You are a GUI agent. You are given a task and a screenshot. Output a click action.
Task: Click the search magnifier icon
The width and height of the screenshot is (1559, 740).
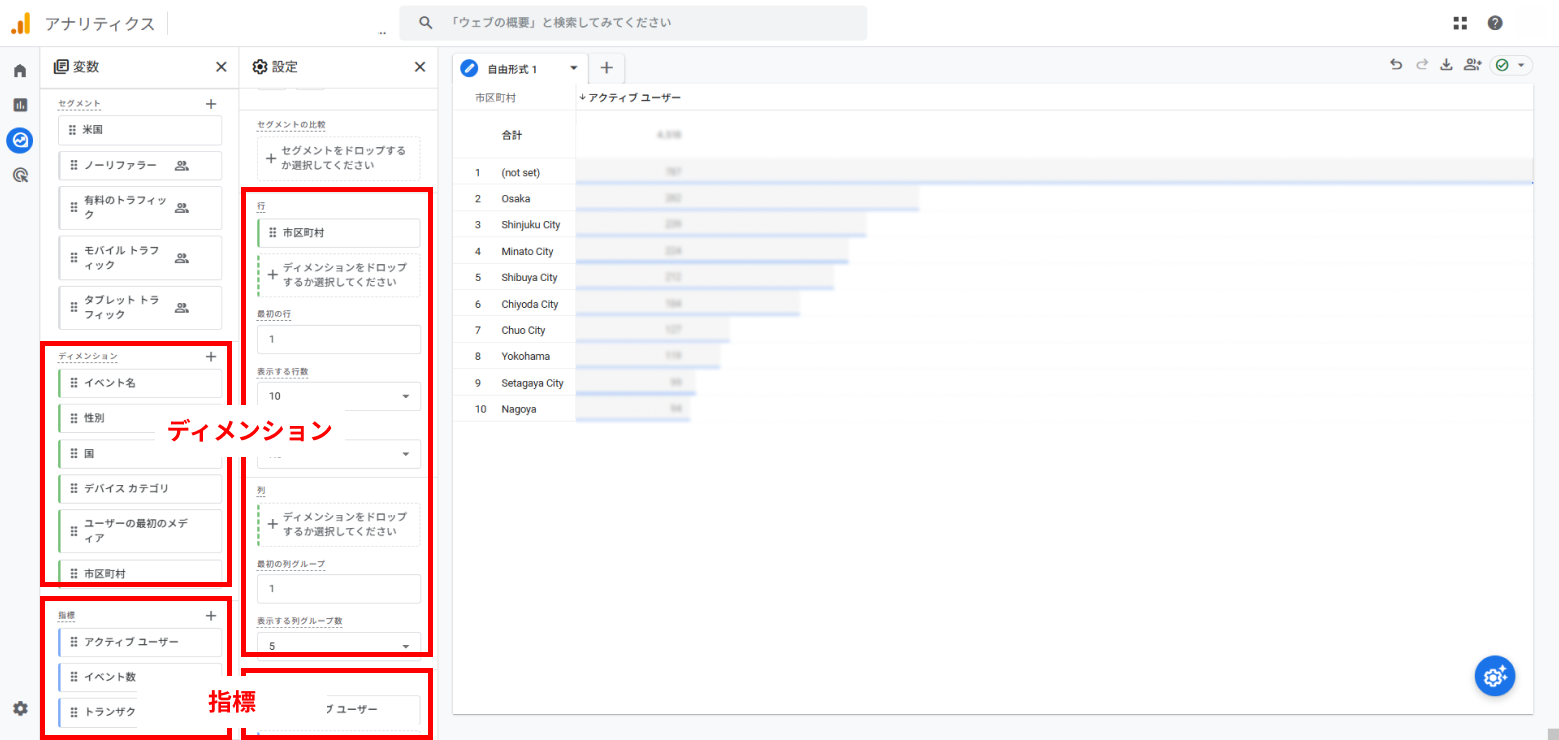click(426, 22)
